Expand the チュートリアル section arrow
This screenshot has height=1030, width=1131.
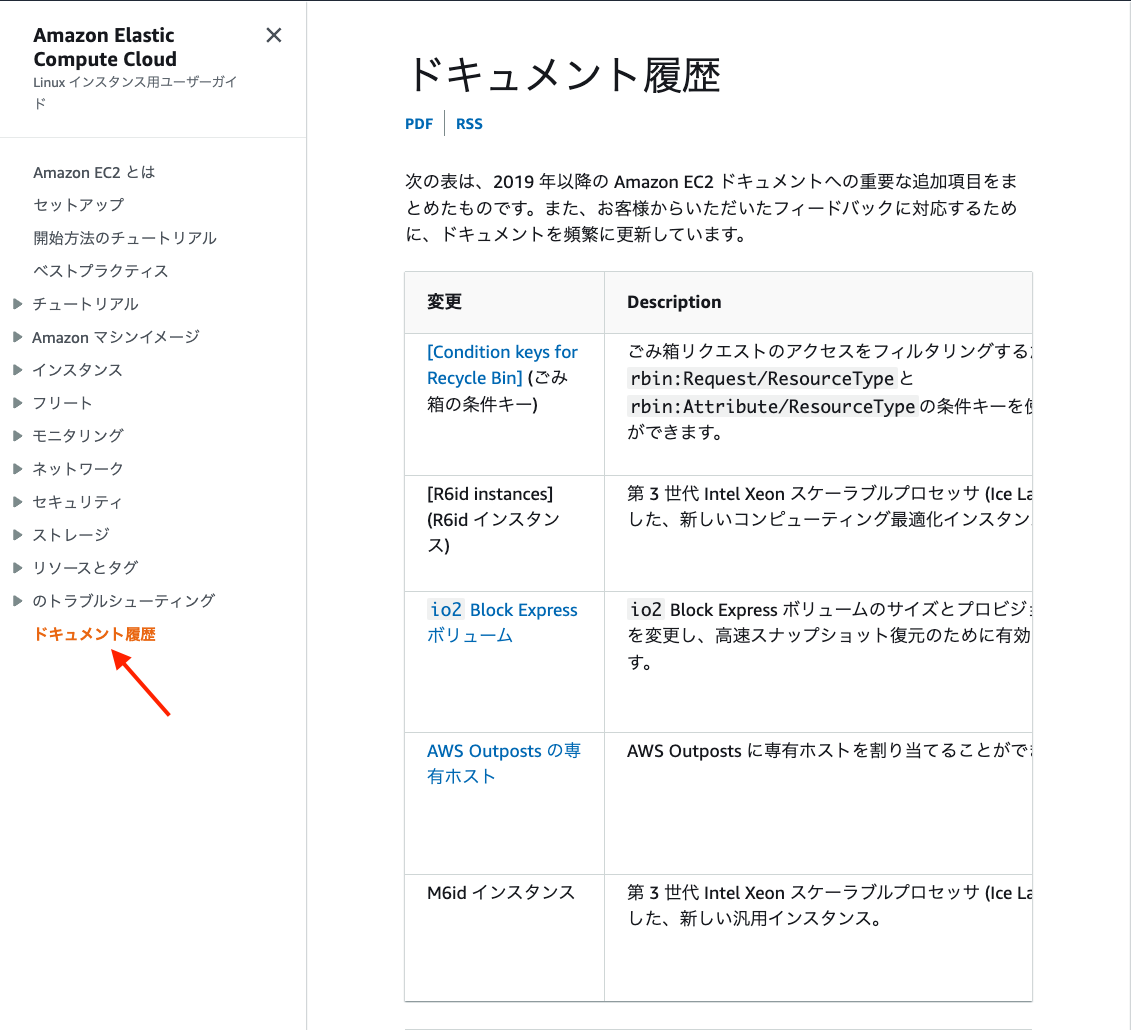click(18, 304)
